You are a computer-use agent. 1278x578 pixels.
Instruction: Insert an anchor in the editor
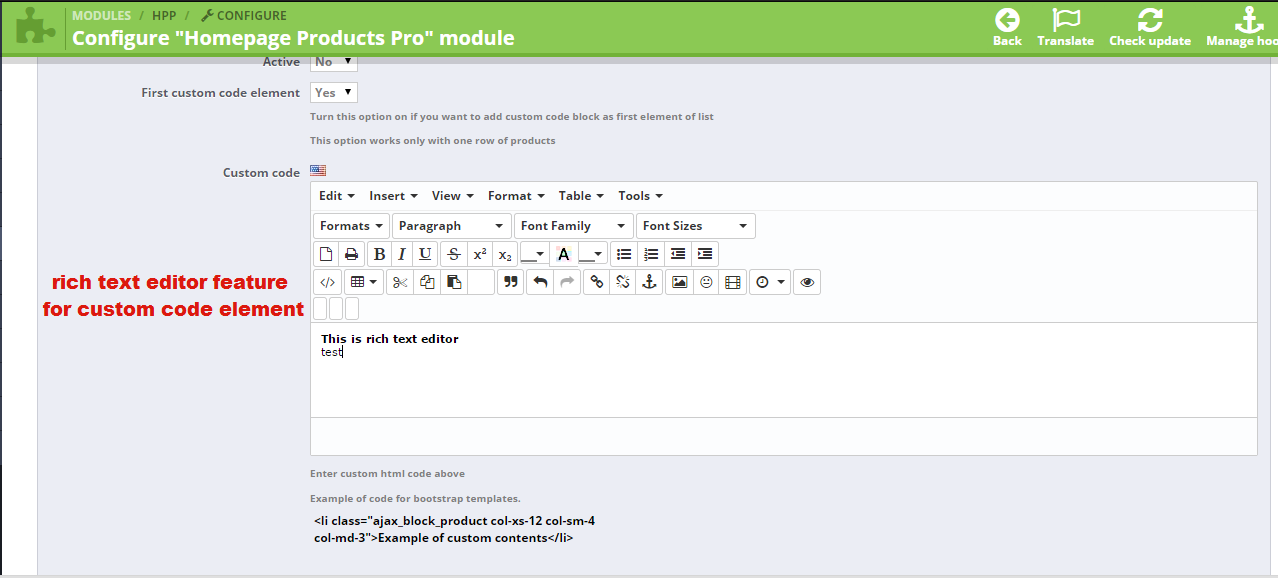(649, 282)
